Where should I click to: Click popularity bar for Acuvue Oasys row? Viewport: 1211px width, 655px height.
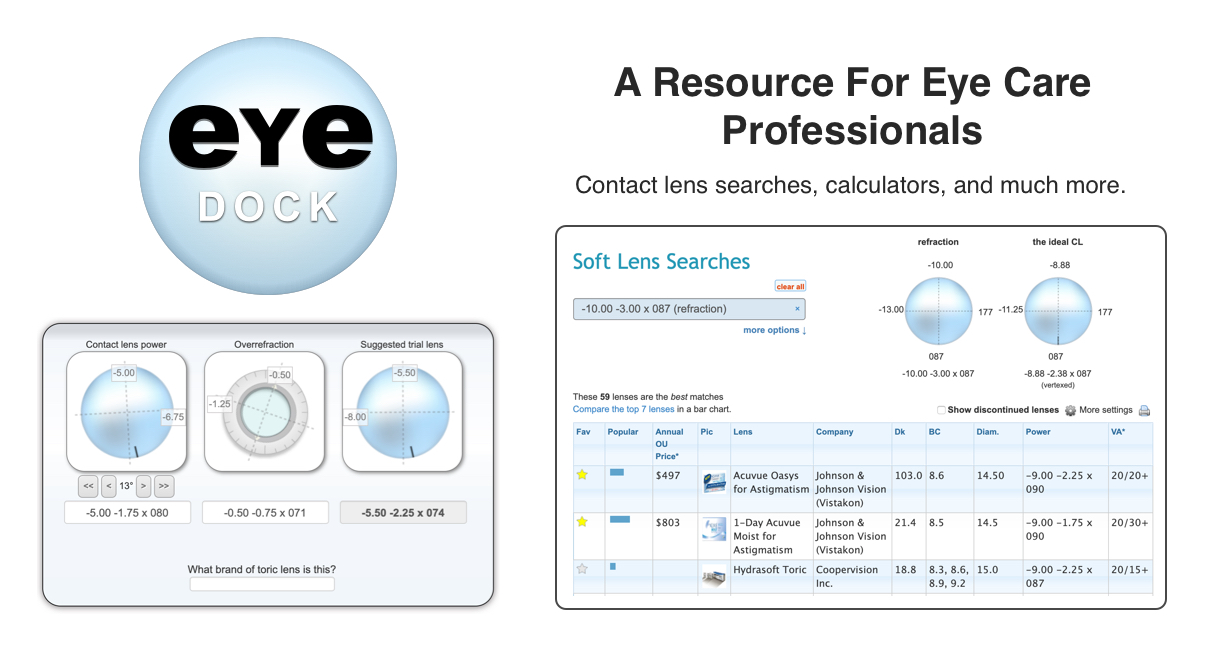click(616, 472)
